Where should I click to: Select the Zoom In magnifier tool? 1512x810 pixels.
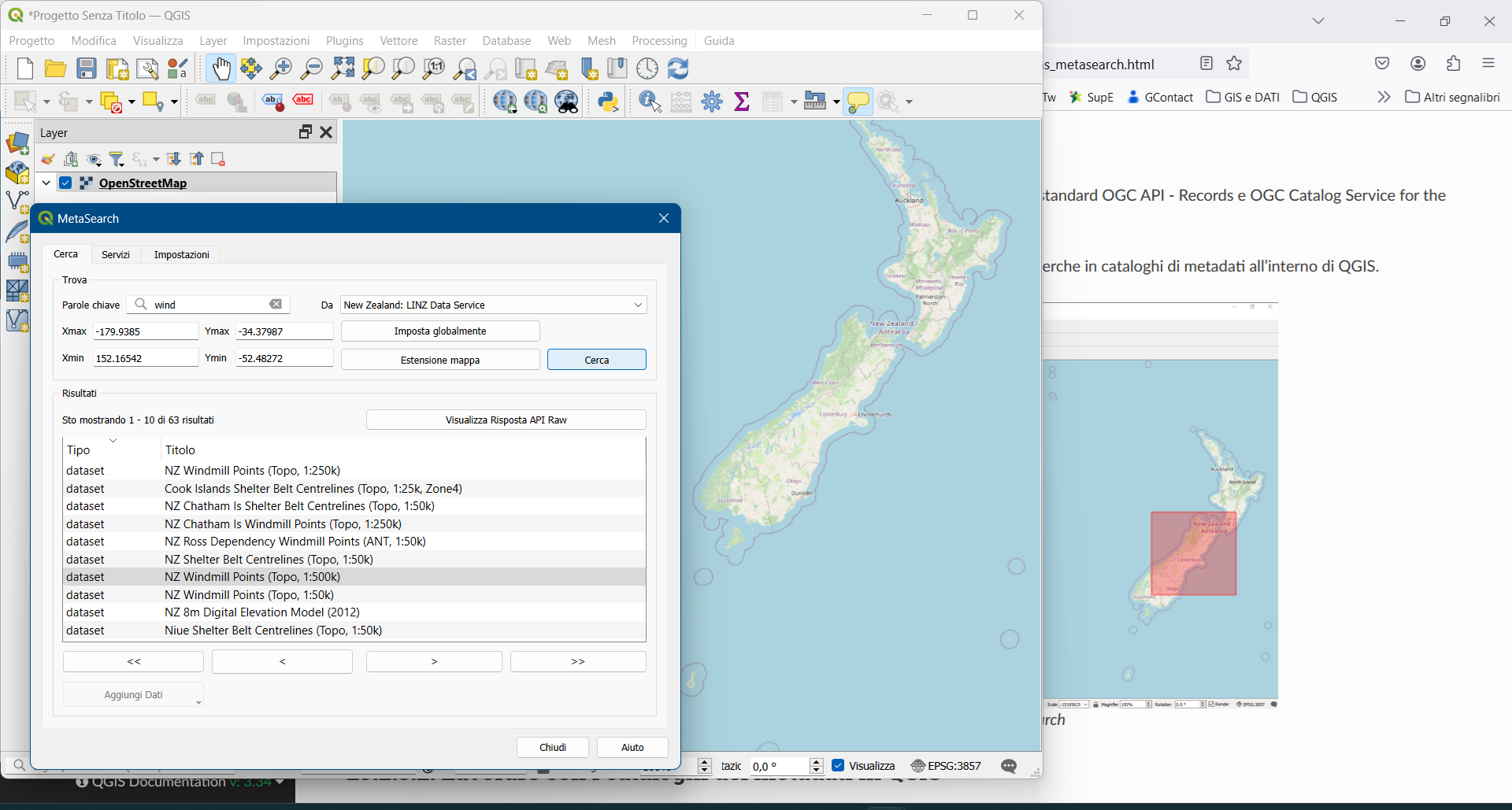tap(281, 69)
